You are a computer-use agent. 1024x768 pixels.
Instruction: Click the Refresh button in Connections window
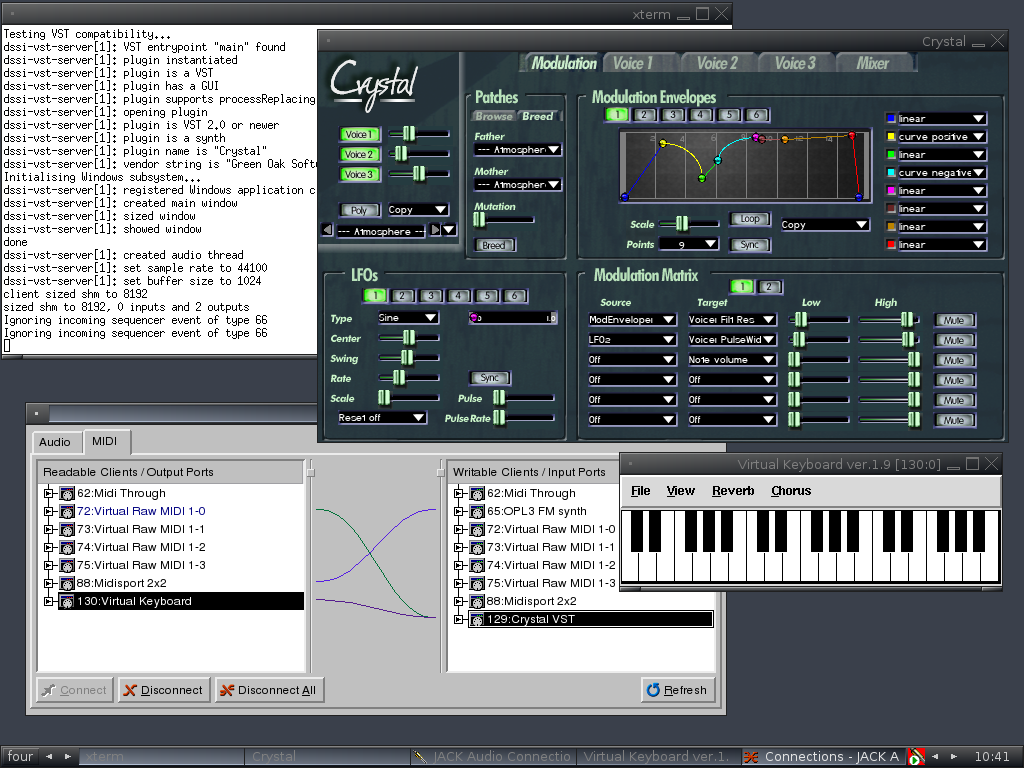click(676, 690)
